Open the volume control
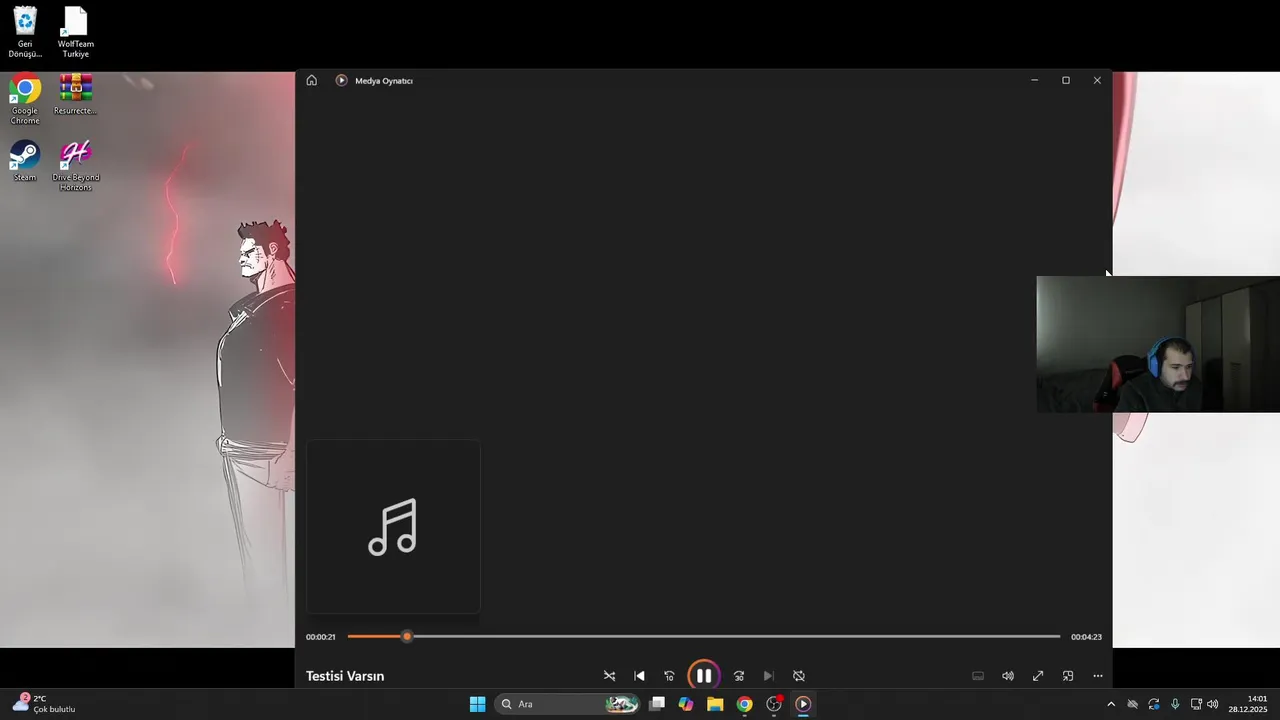1280x720 pixels. [1008, 676]
